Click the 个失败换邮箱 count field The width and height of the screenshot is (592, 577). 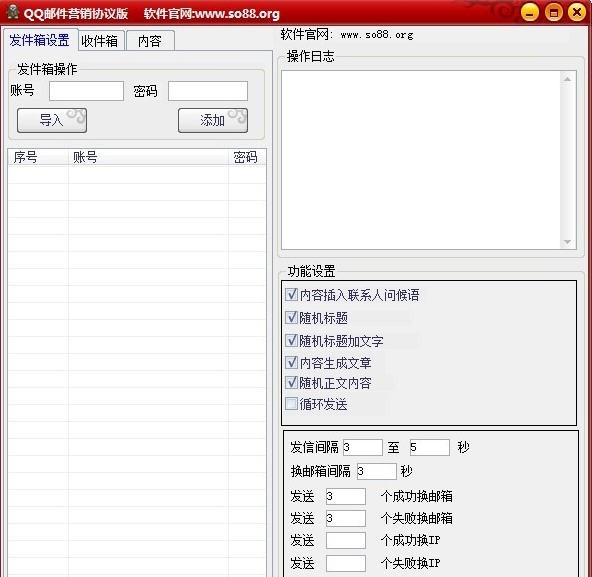346,518
